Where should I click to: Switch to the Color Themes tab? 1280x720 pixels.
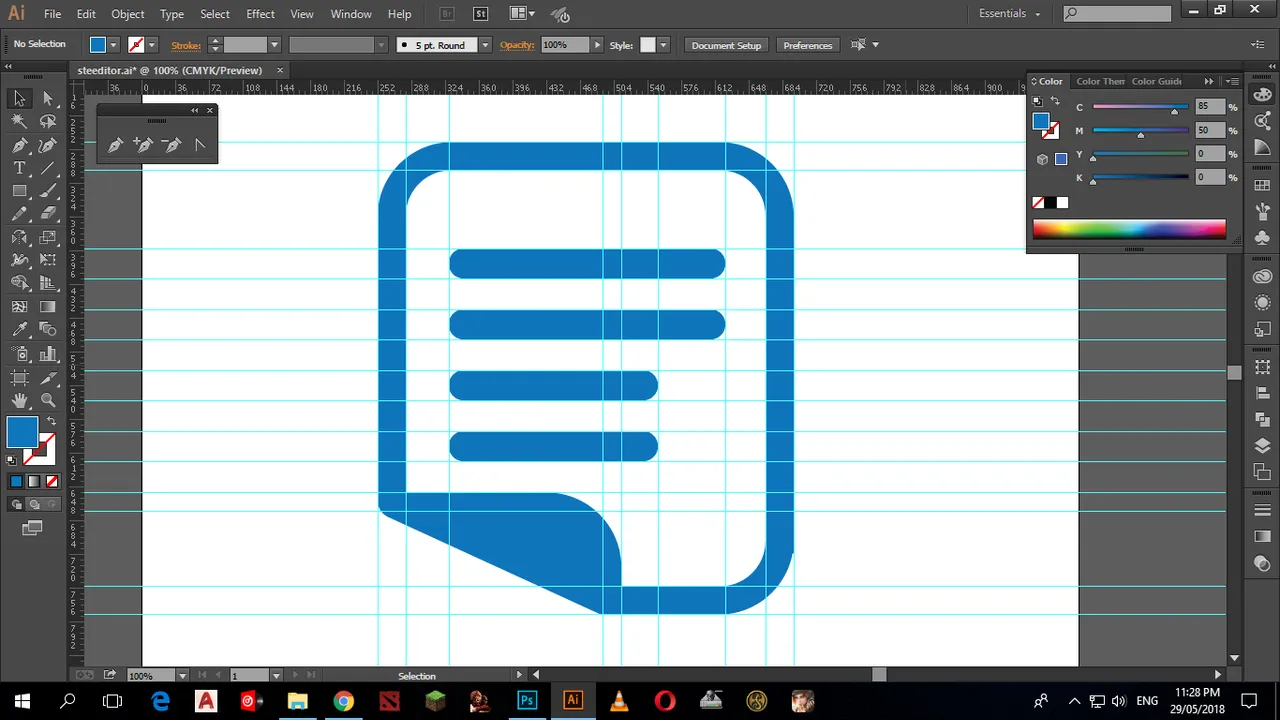pos(1100,81)
